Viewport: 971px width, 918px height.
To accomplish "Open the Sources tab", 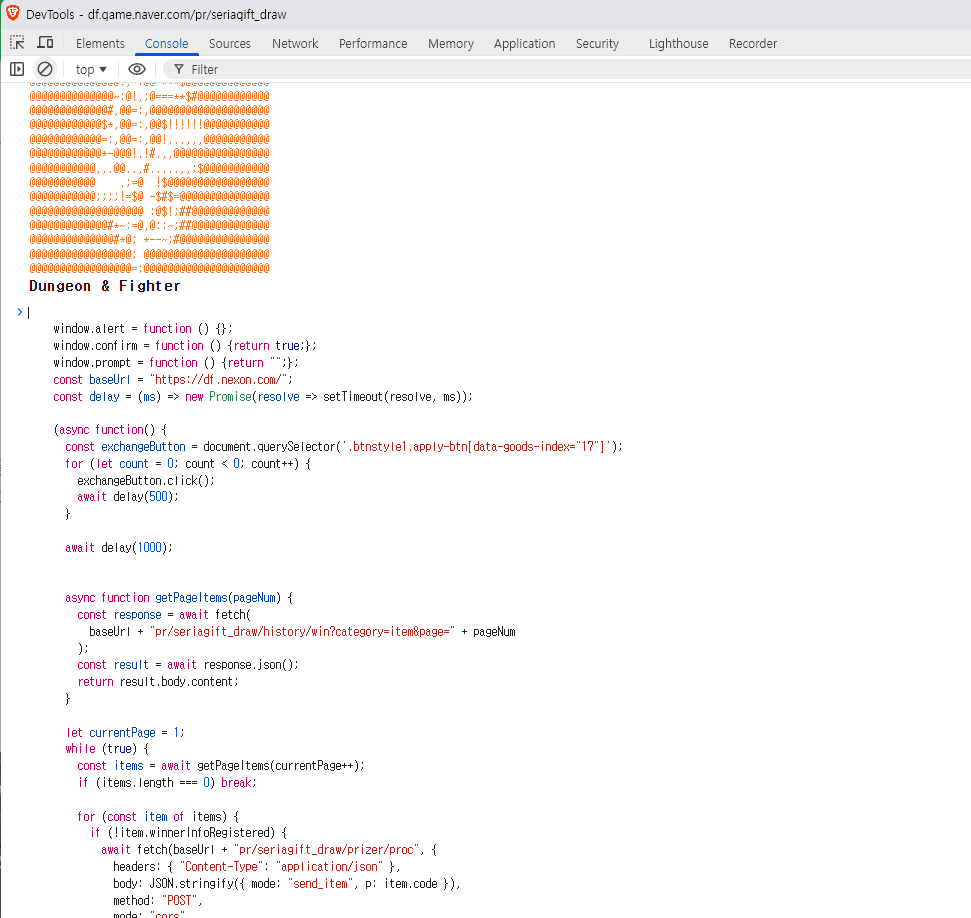I will (230, 43).
